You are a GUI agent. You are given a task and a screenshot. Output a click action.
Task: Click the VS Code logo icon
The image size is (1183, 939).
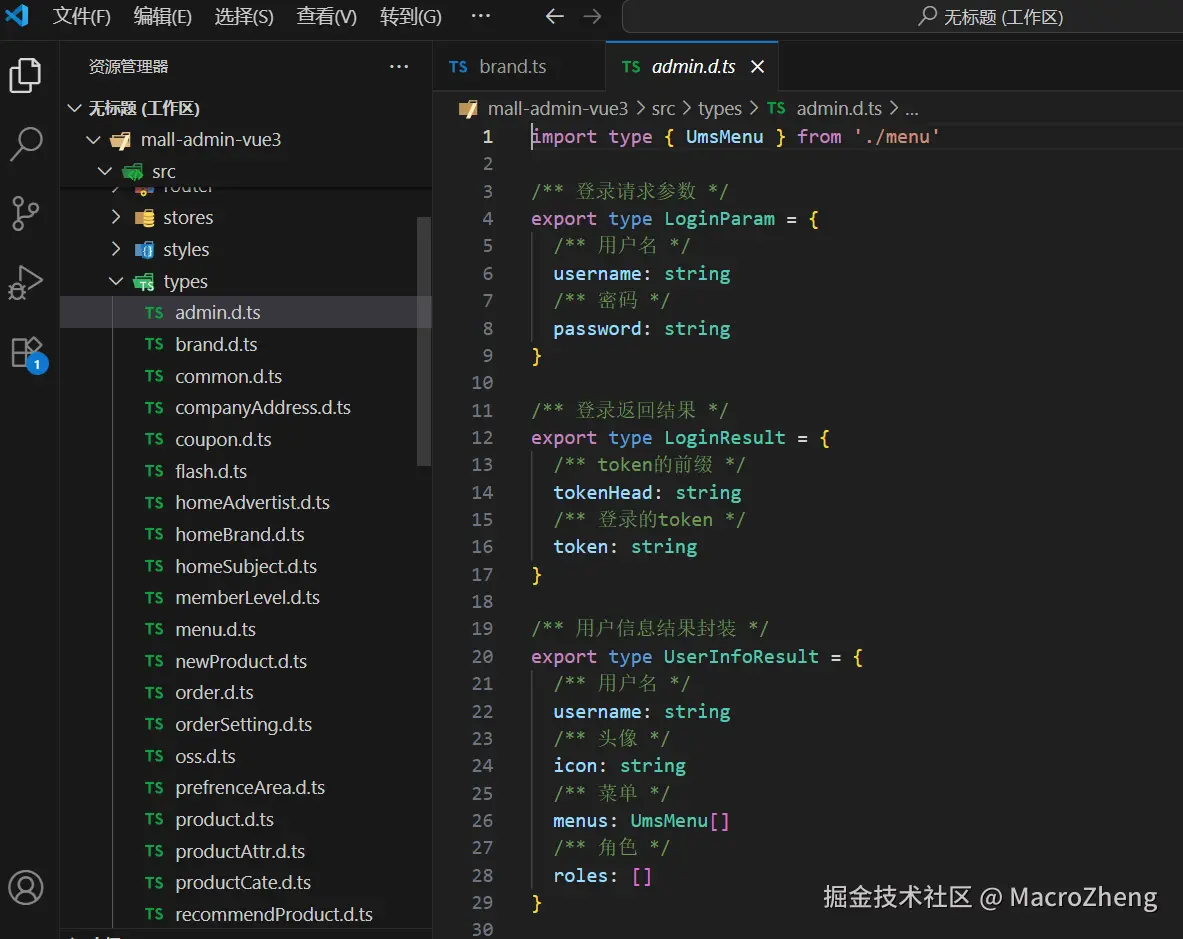tap(17, 15)
